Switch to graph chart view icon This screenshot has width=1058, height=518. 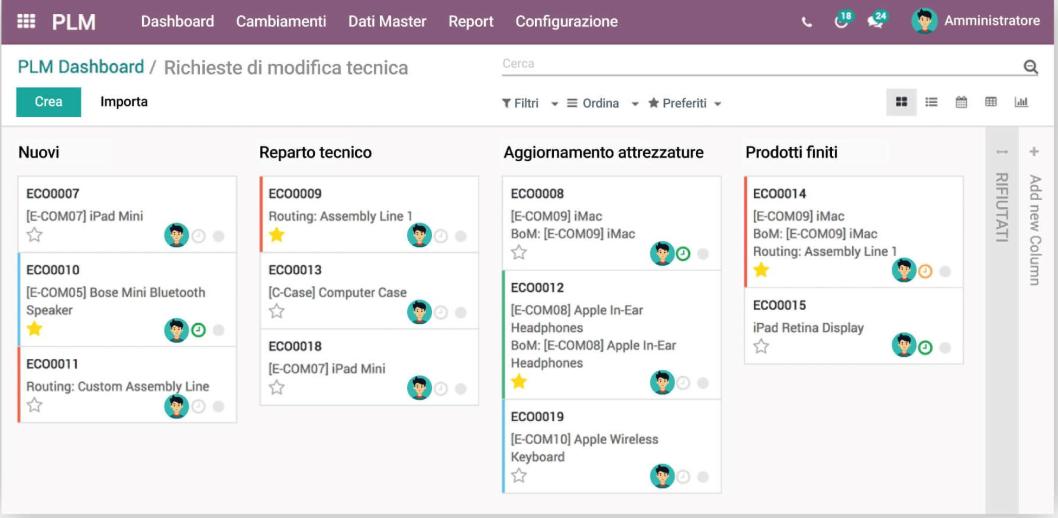click(1021, 102)
